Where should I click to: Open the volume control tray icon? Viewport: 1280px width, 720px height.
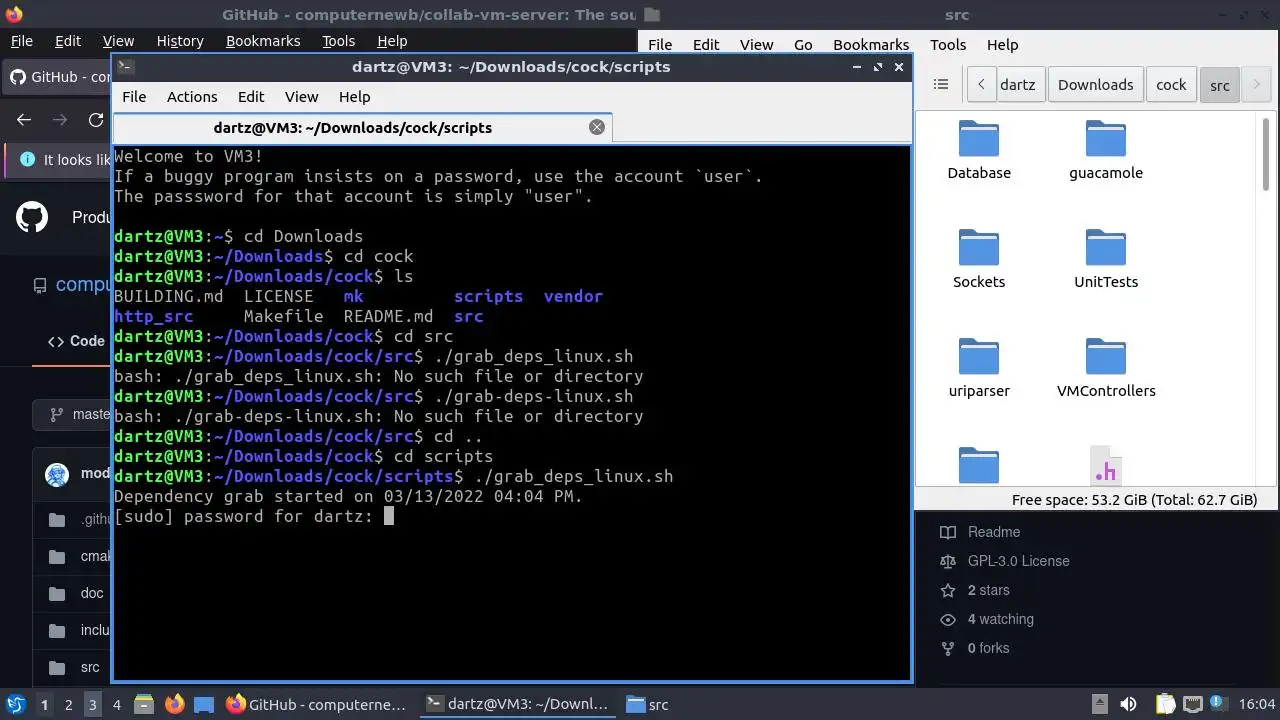(x=1127, y=704)
